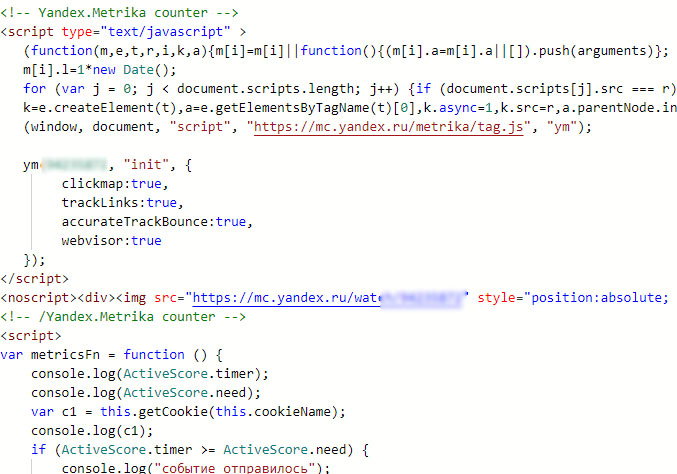Click the opening Yandex.Metrika counter comment
Screen dimensions: 677x474
[x=119, y=13]
